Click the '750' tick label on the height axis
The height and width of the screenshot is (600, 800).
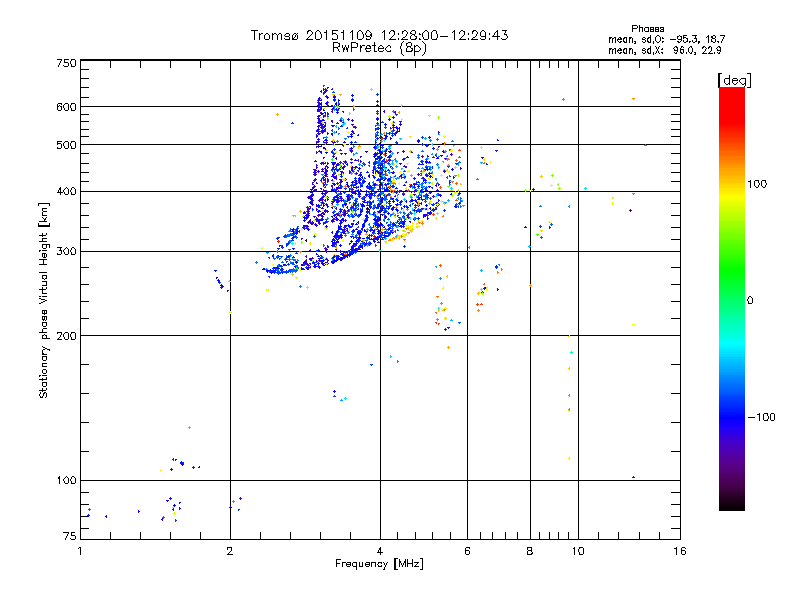[x=66, y=63]
